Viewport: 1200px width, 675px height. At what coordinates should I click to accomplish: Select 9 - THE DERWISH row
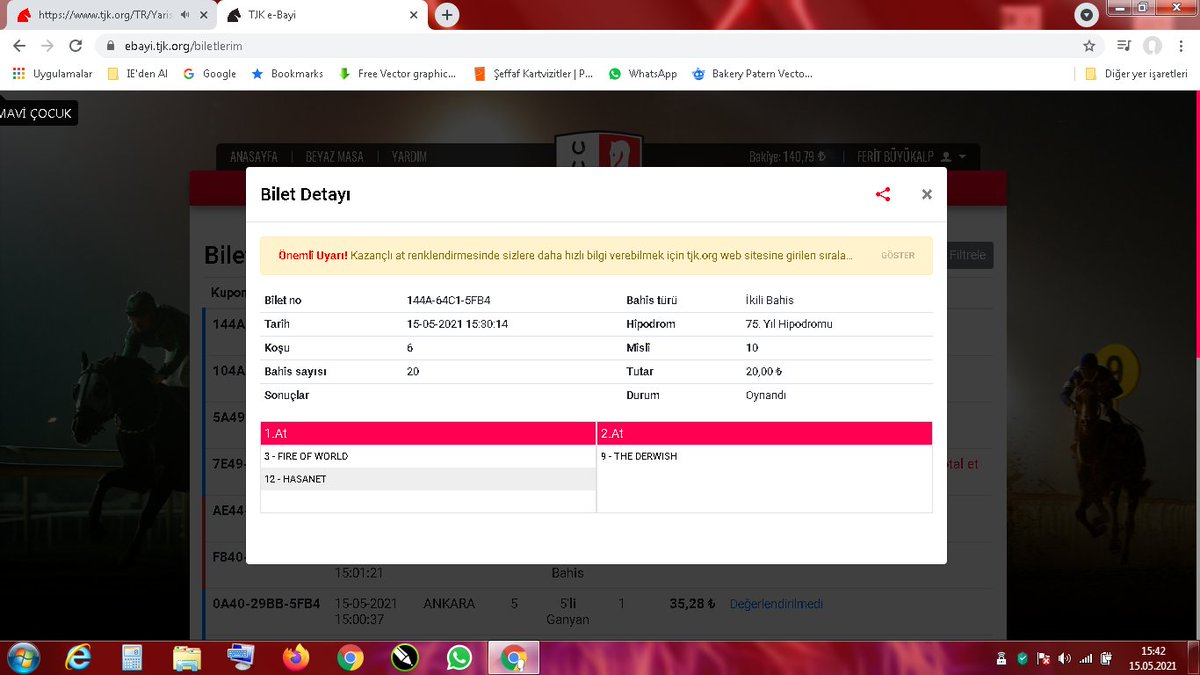(x=764, y=456)
